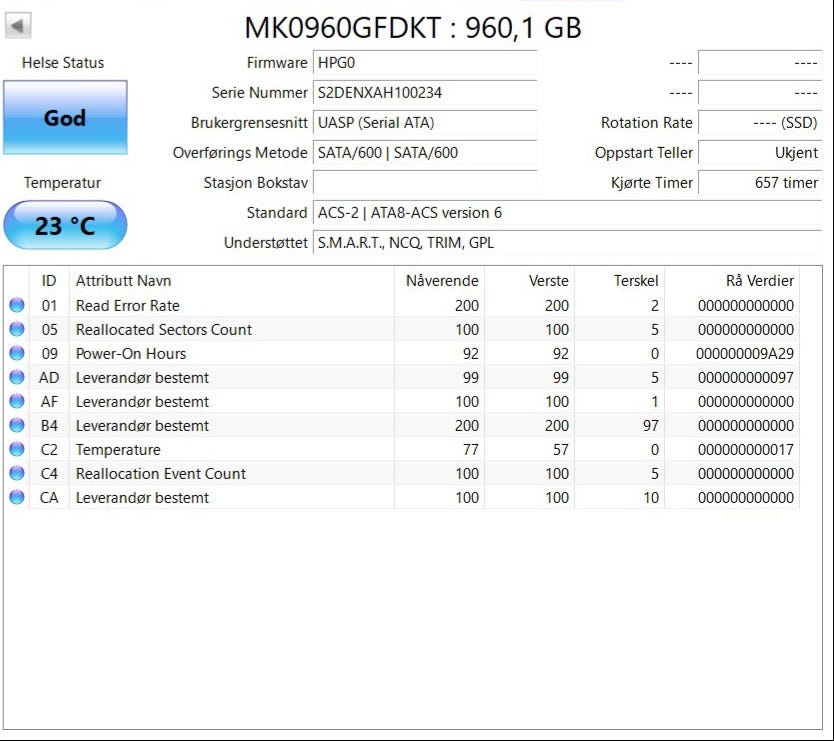The height and width of the screenshot is (741, 834).
Task: Click the status orb for Reallocated Sectors Count
Action: point(17,329)
